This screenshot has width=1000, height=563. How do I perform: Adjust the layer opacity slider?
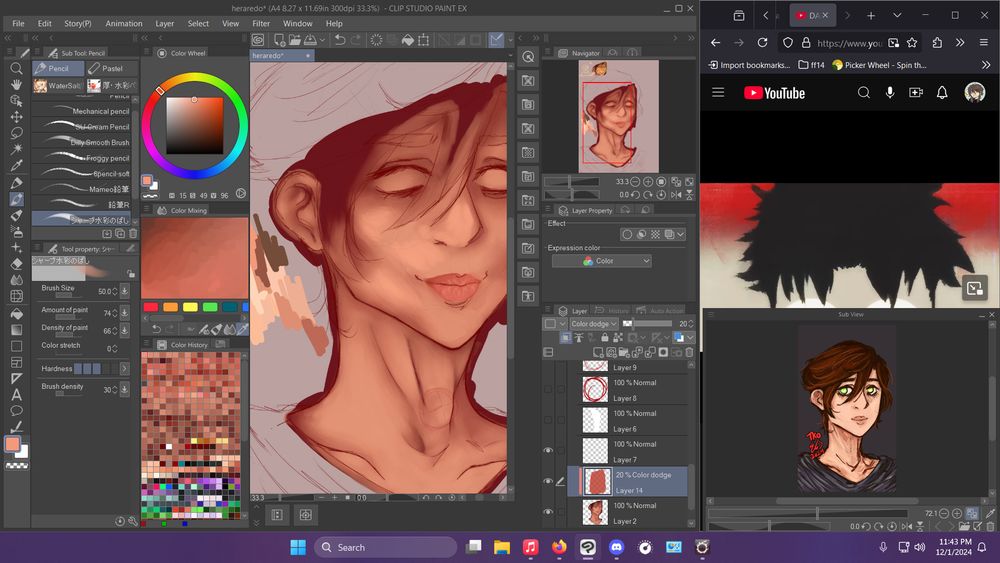[649, 323]
